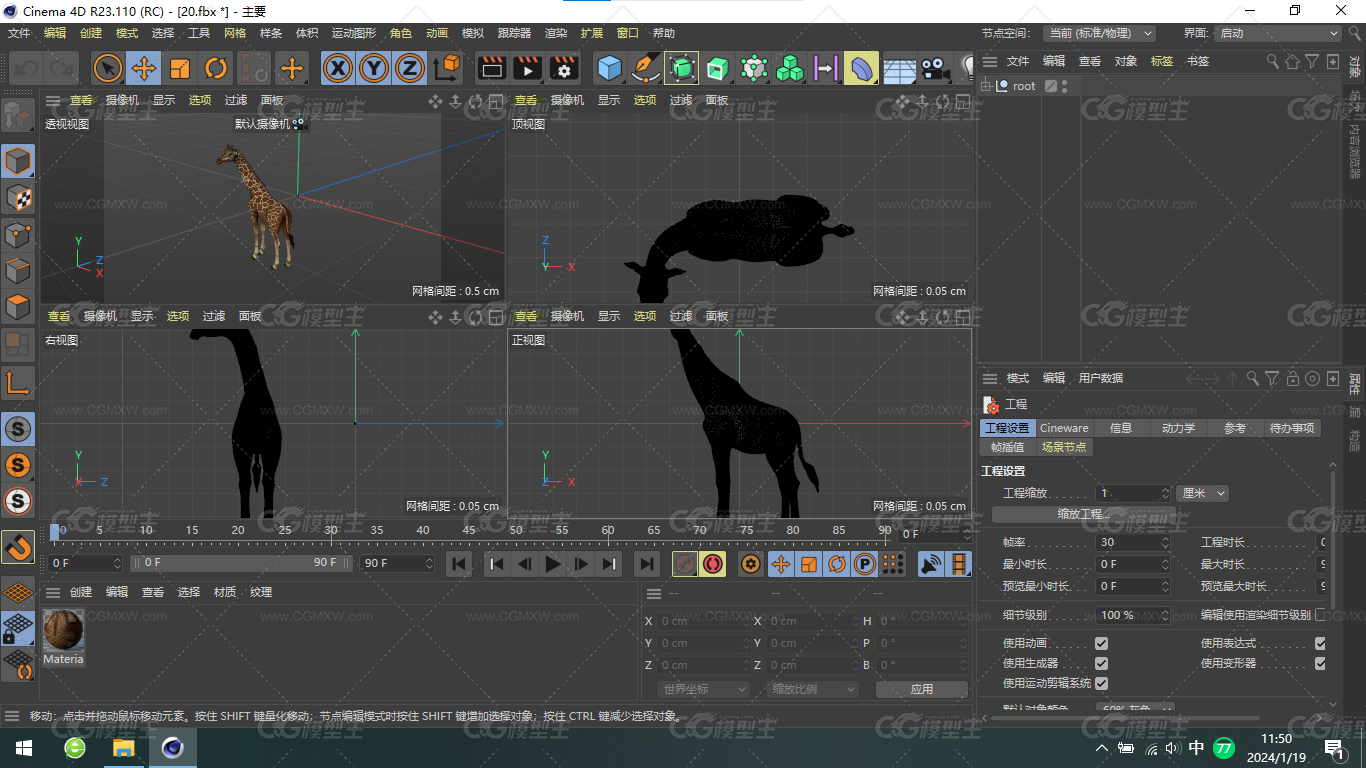Open the Floor environment grid icon
Screen dimensions: 1366x768
coord(898,68)
